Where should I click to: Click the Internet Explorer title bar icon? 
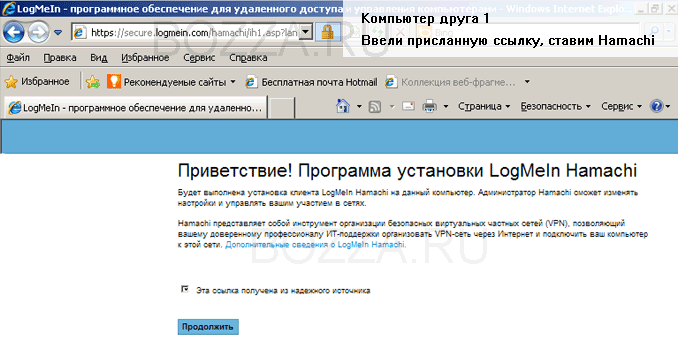[9, 9]
